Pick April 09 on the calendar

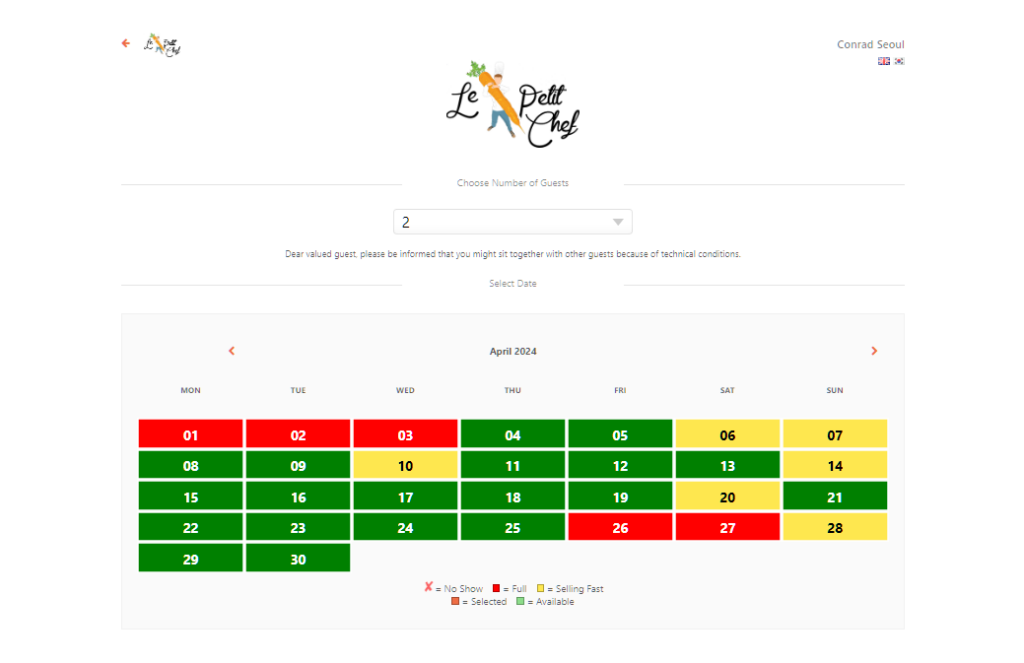pos(298,464)
